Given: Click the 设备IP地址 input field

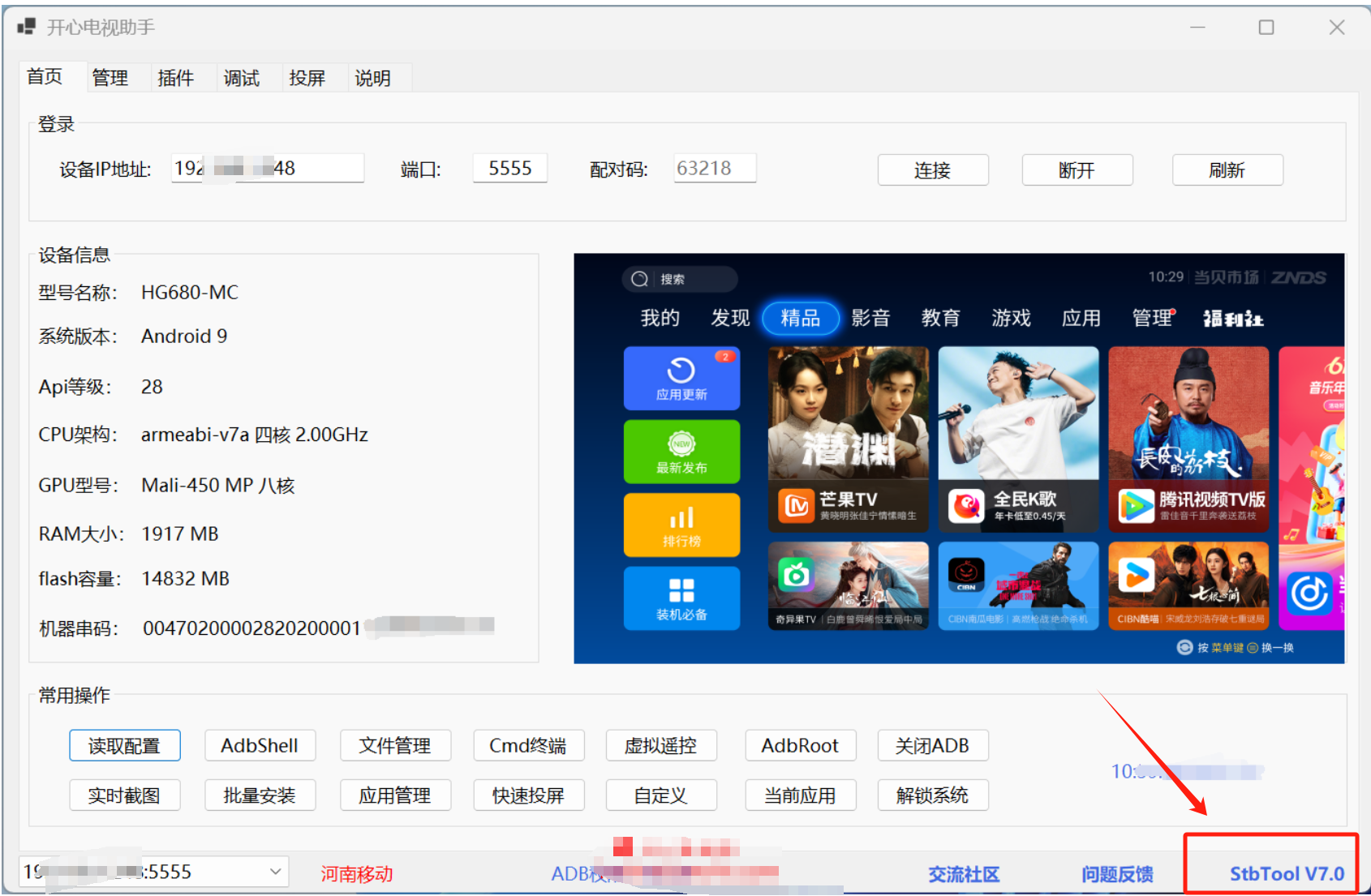Looking at the screenshot, I should (x=268, y=168).
